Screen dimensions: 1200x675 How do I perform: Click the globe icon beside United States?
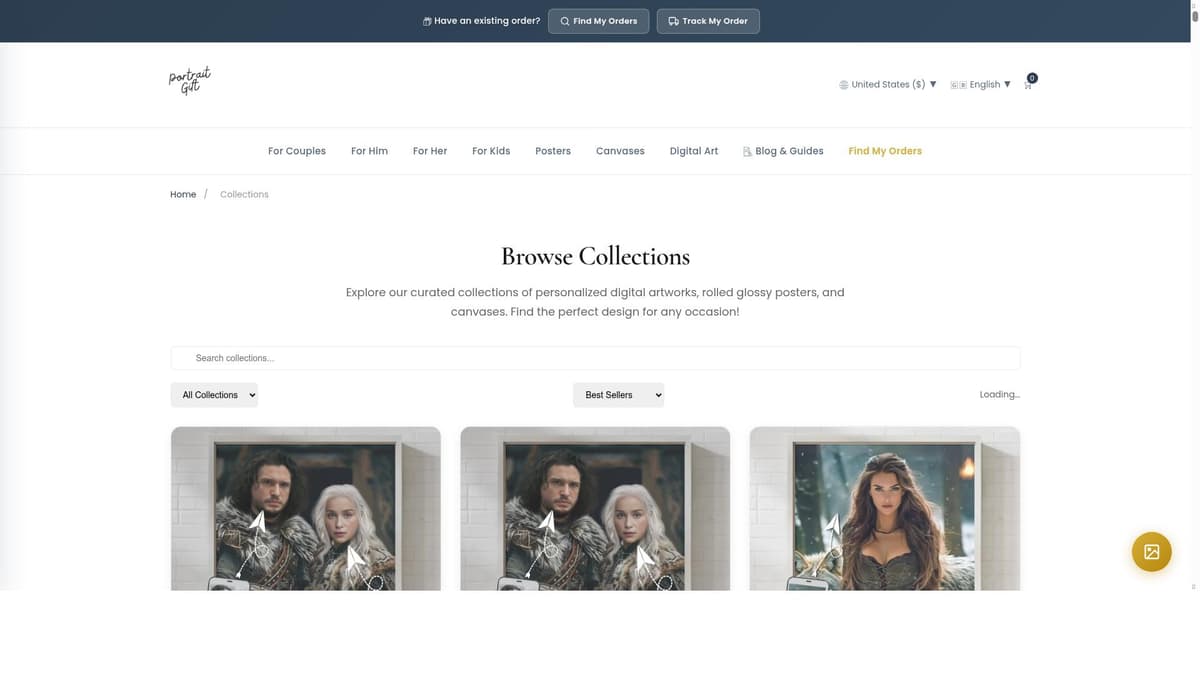pyautogui.click(x=844, y=85)
